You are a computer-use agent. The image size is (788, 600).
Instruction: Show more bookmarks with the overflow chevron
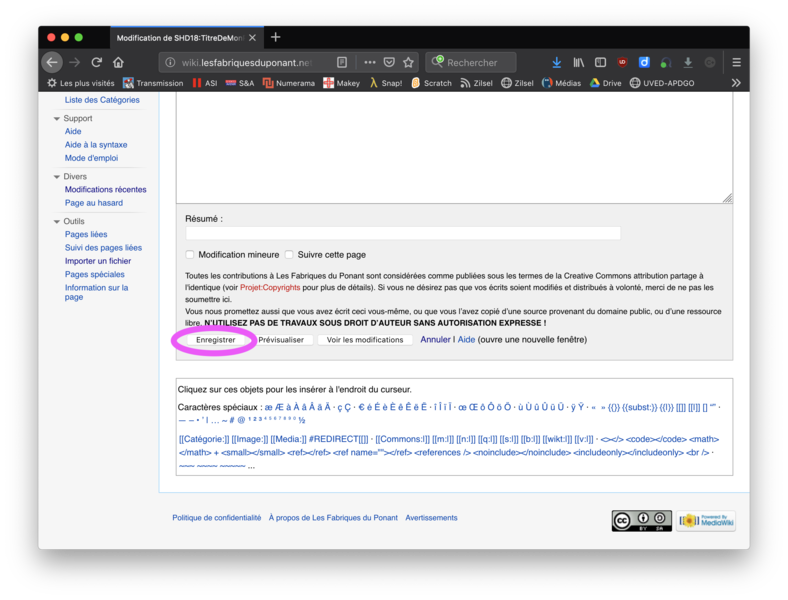[736, 83]
